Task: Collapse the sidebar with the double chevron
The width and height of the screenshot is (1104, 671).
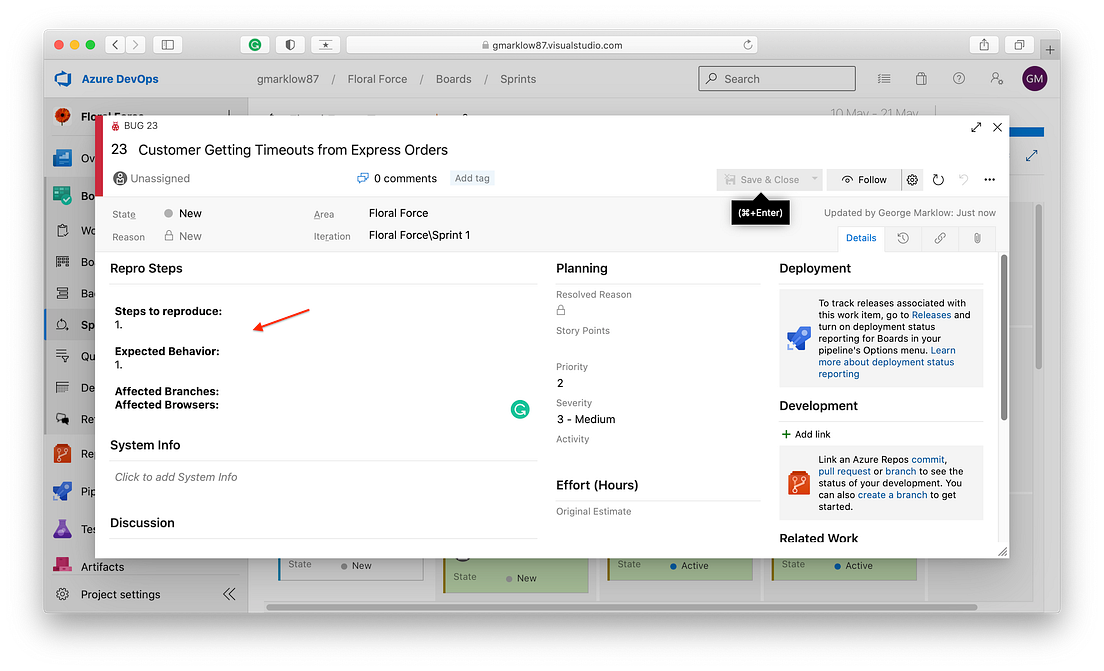Action: pyautogui.click(x=229, y=593)
